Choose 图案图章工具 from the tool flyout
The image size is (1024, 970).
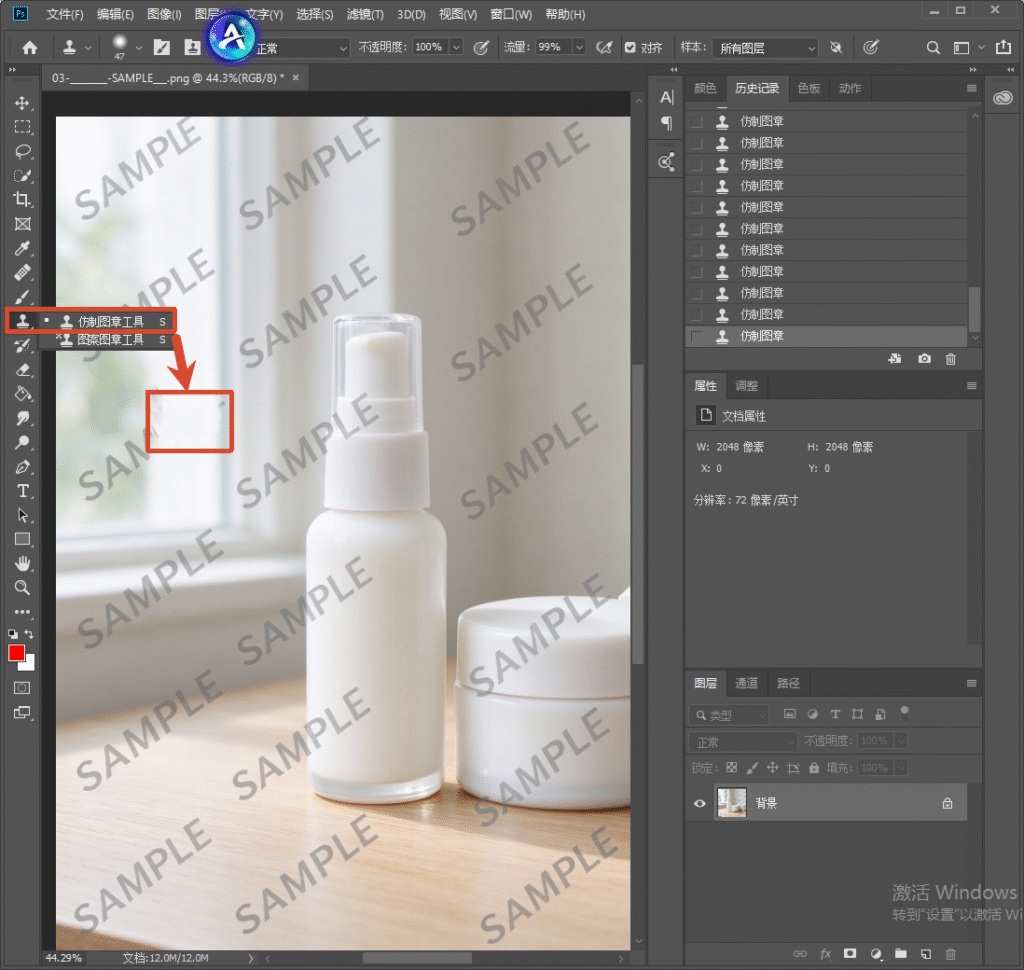click(108, 340)
